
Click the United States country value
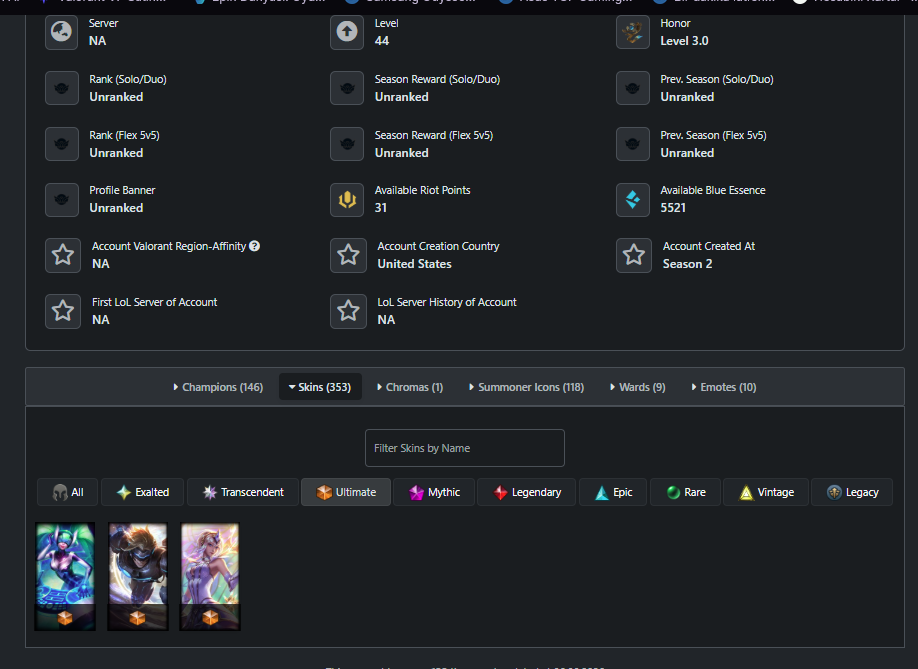coord(415,264)
